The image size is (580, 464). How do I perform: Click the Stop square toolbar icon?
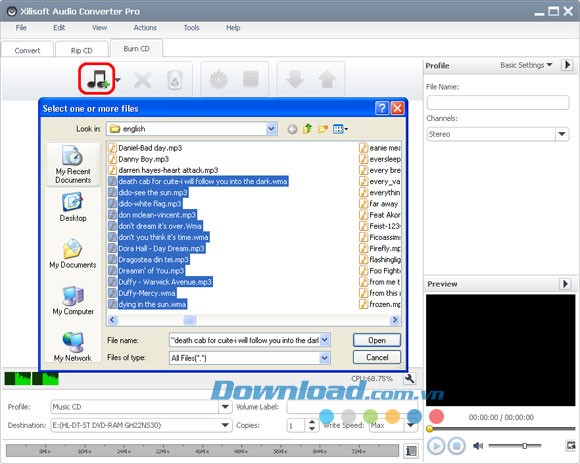[250, 79]
